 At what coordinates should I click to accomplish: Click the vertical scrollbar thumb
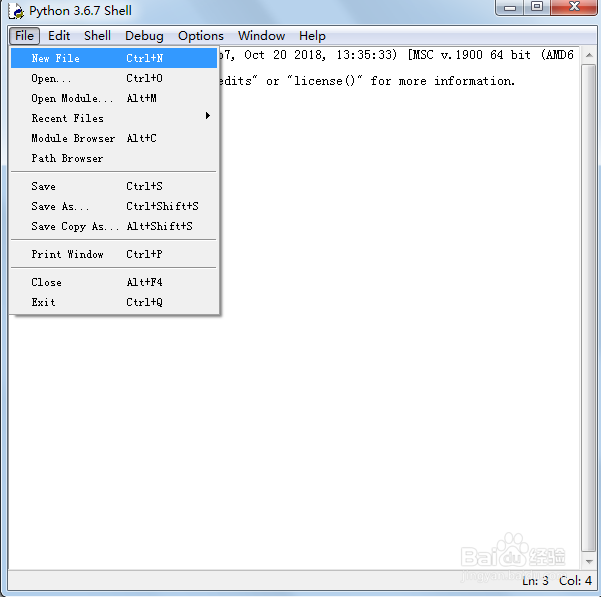(x=589, y=308)
